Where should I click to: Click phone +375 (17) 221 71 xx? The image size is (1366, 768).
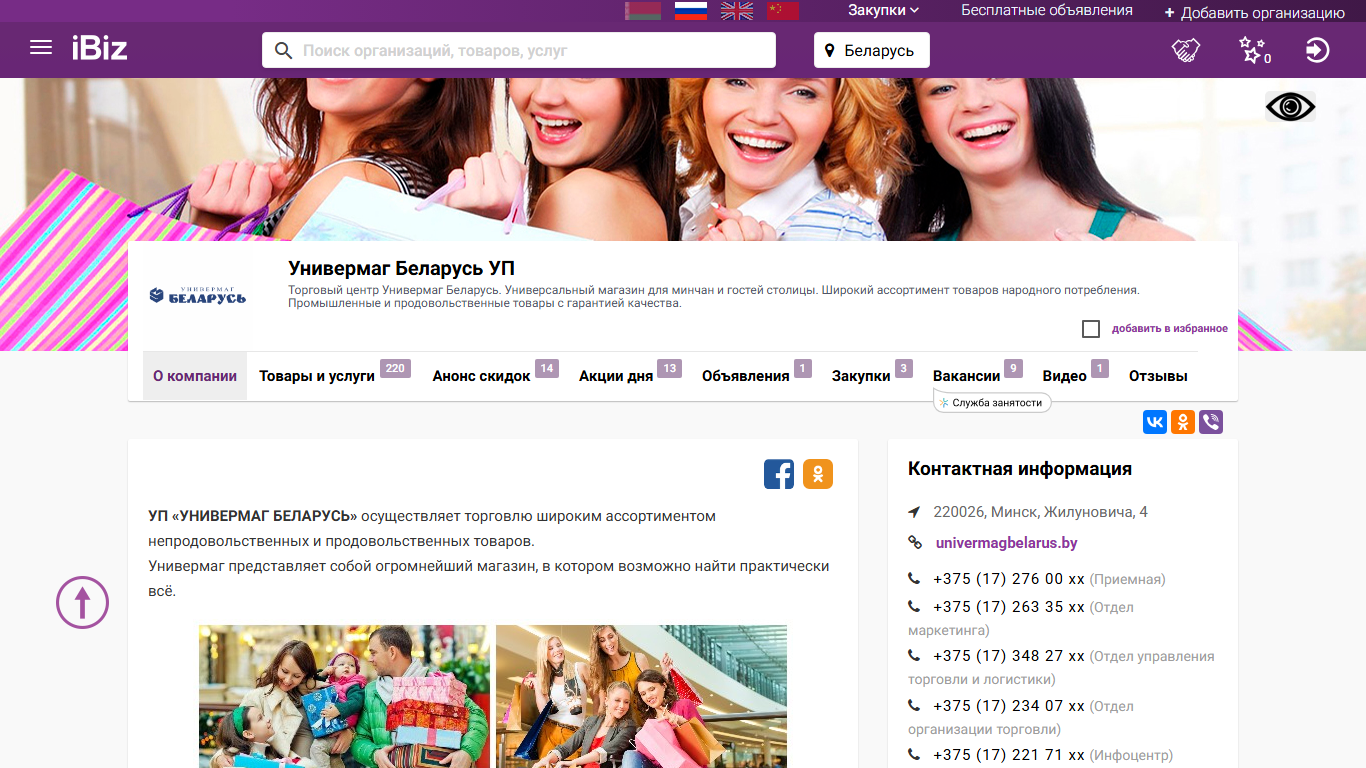[1009, 755]
